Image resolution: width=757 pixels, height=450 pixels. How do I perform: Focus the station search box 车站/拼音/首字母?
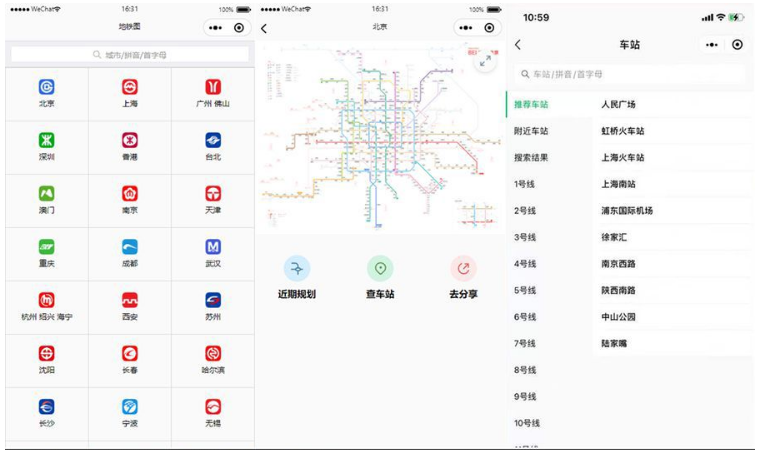coord(630,74)
